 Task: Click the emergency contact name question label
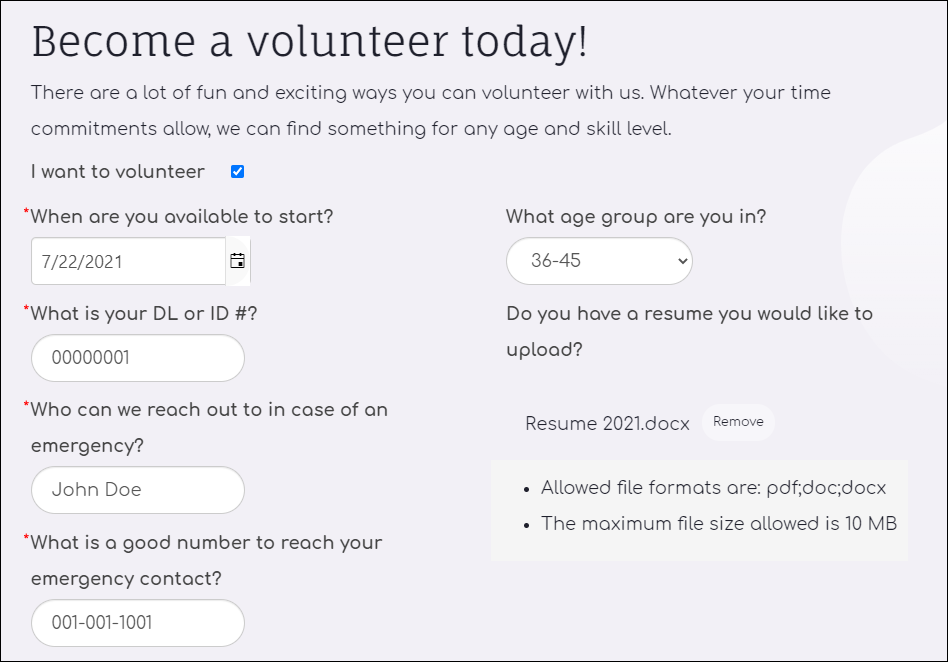click(x=209, y=427)
